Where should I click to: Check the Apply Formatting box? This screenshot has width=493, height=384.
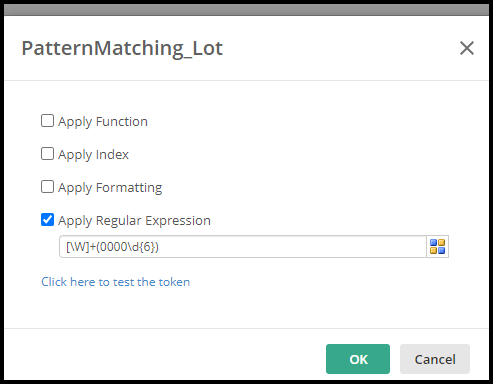47,187
